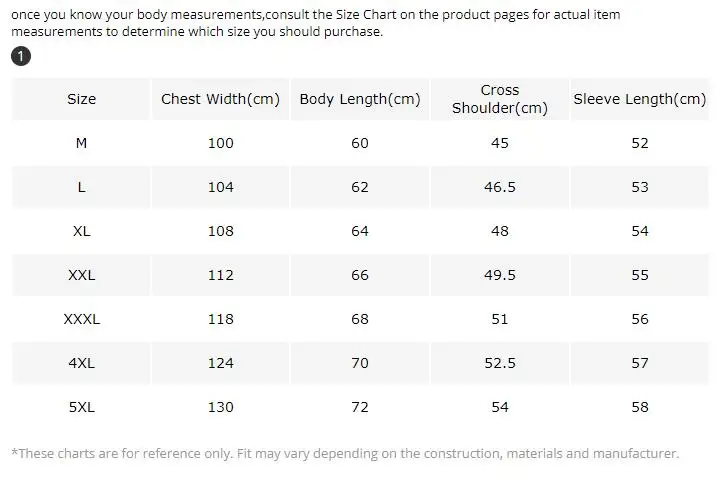Click body length value 72
This screenshot has width=717, height=487.
[360, 407]
